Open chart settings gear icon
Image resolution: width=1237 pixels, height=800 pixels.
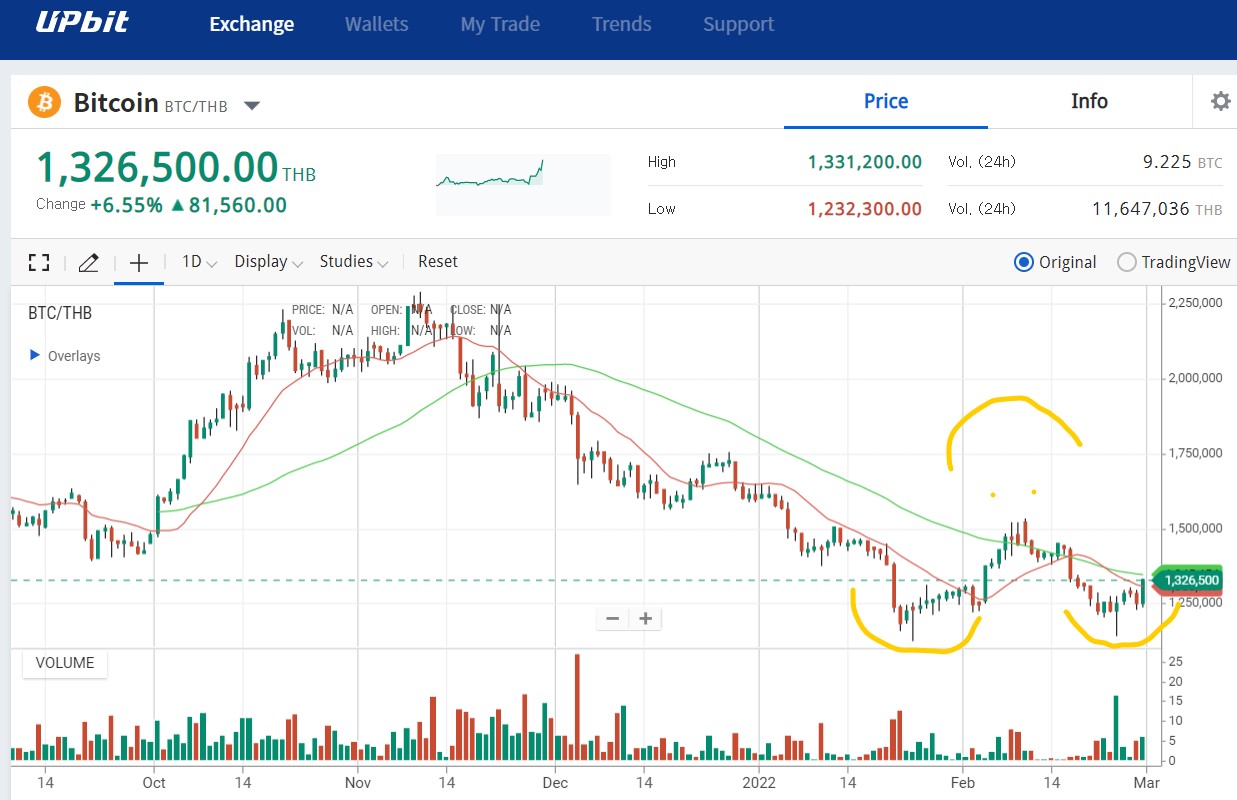[x=1220, y=101]
